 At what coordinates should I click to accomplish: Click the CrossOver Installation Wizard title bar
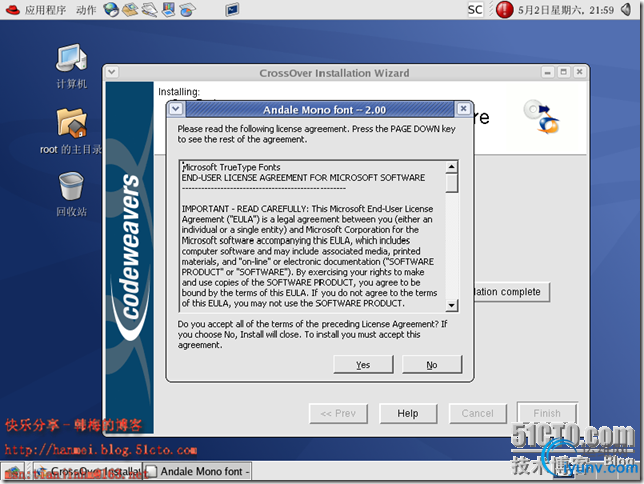[334, 73]
